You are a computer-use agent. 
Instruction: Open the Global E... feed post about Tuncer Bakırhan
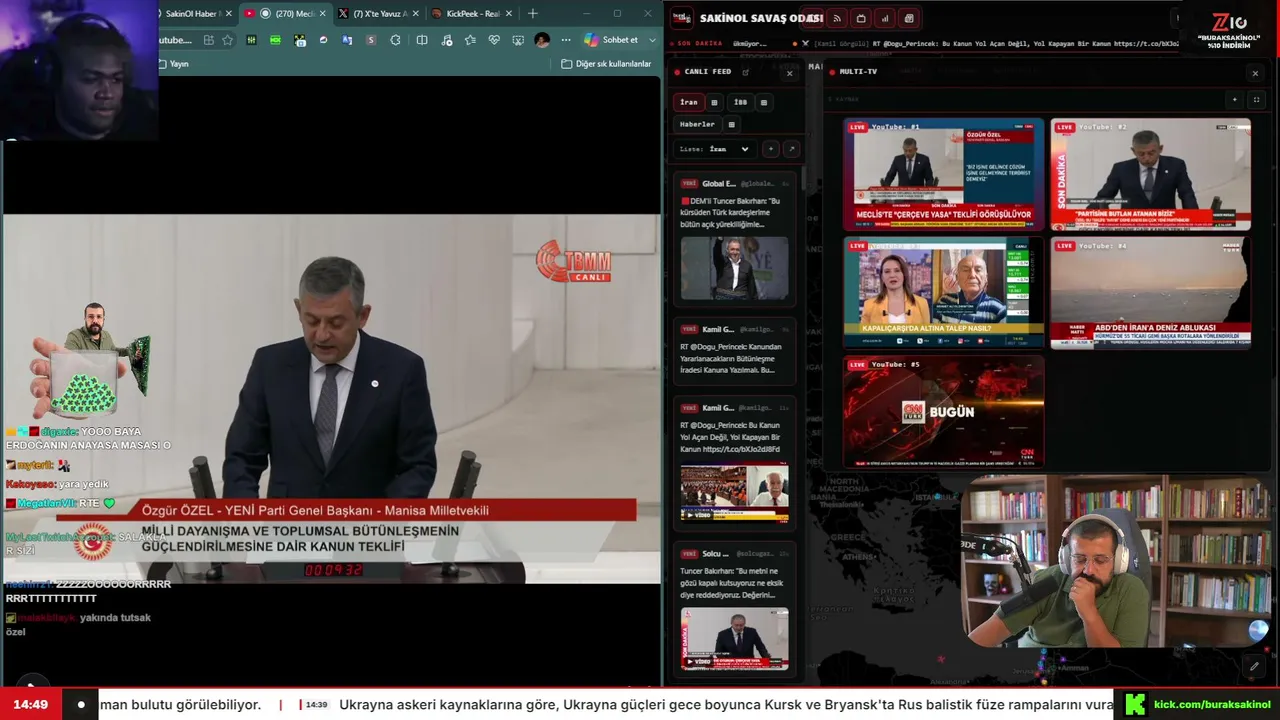click(x=734, y=238)
